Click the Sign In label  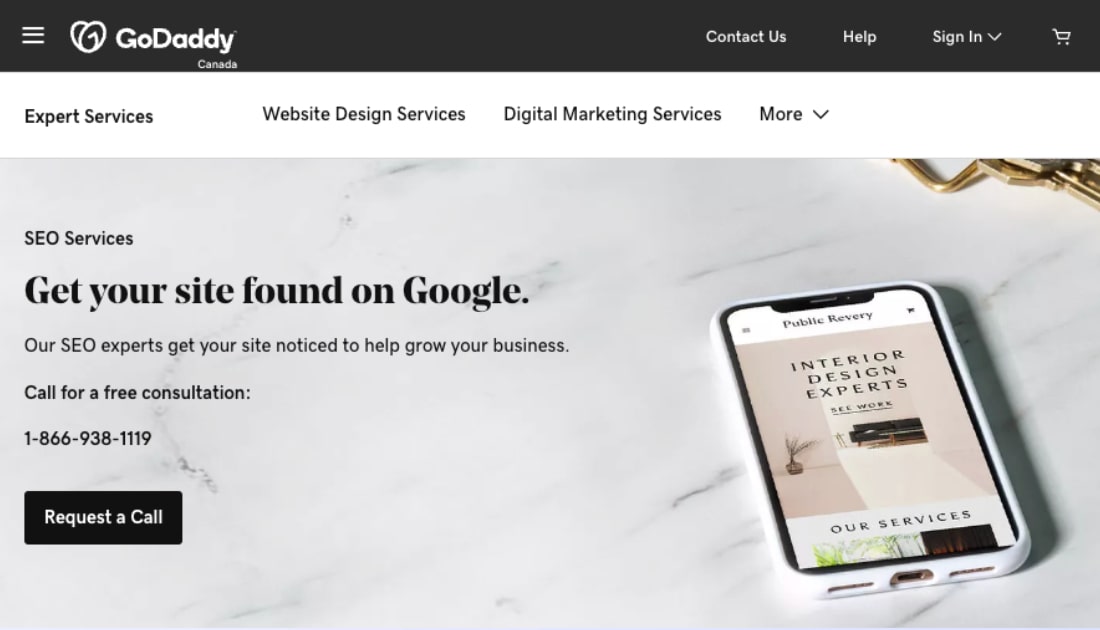pos(957,36)
